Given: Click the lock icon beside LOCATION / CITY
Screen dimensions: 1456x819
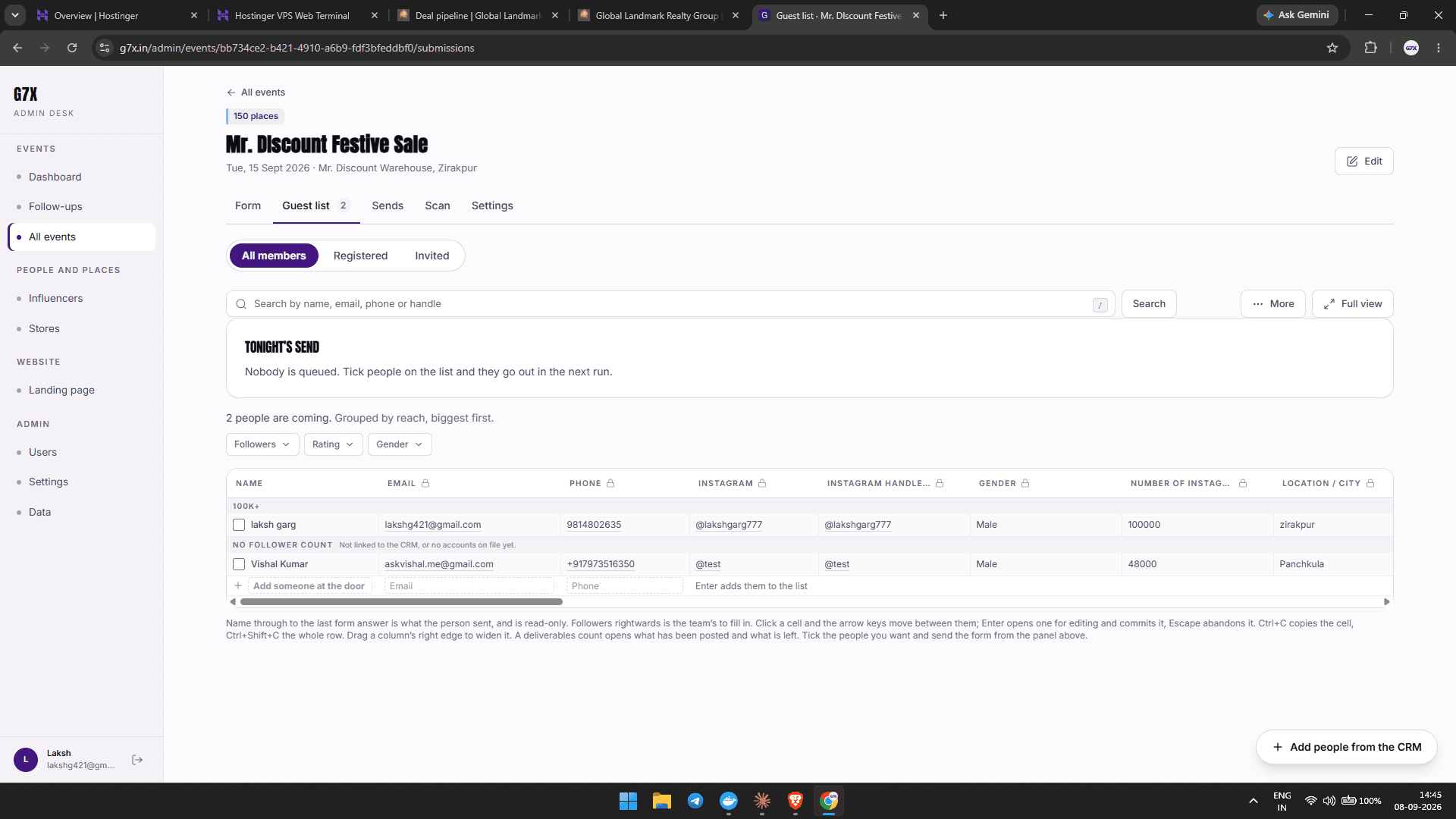Looking at the screenshot, I should tap(1370, 483).
